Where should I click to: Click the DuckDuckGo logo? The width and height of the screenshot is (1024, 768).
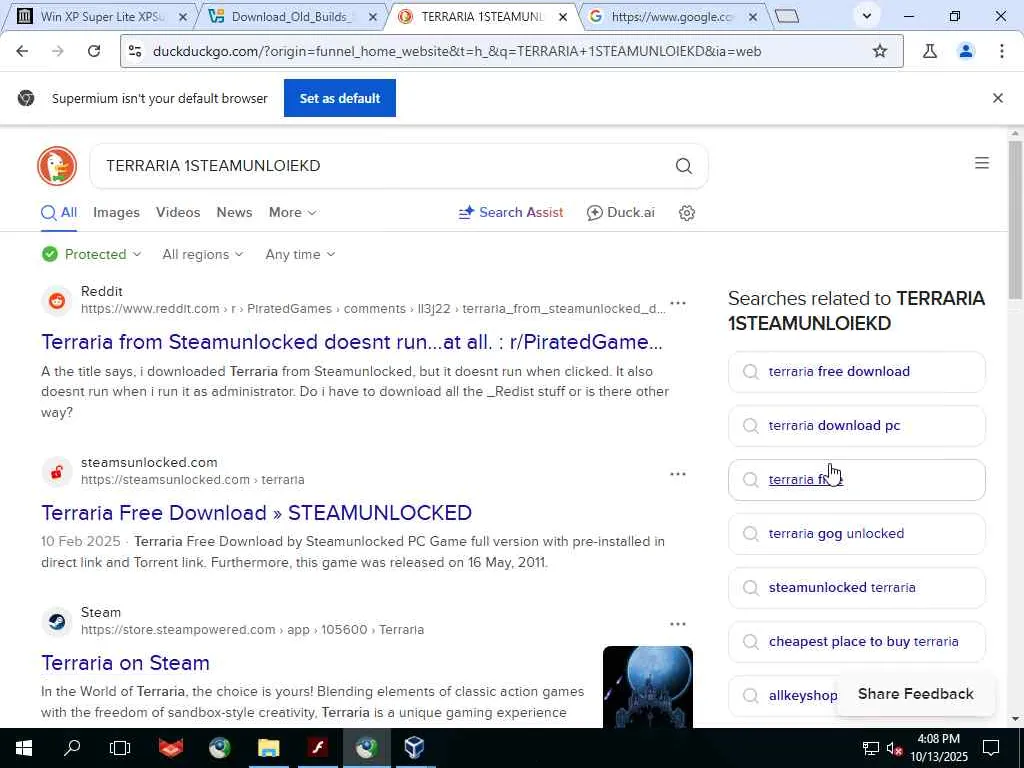[x=57, y=166]
